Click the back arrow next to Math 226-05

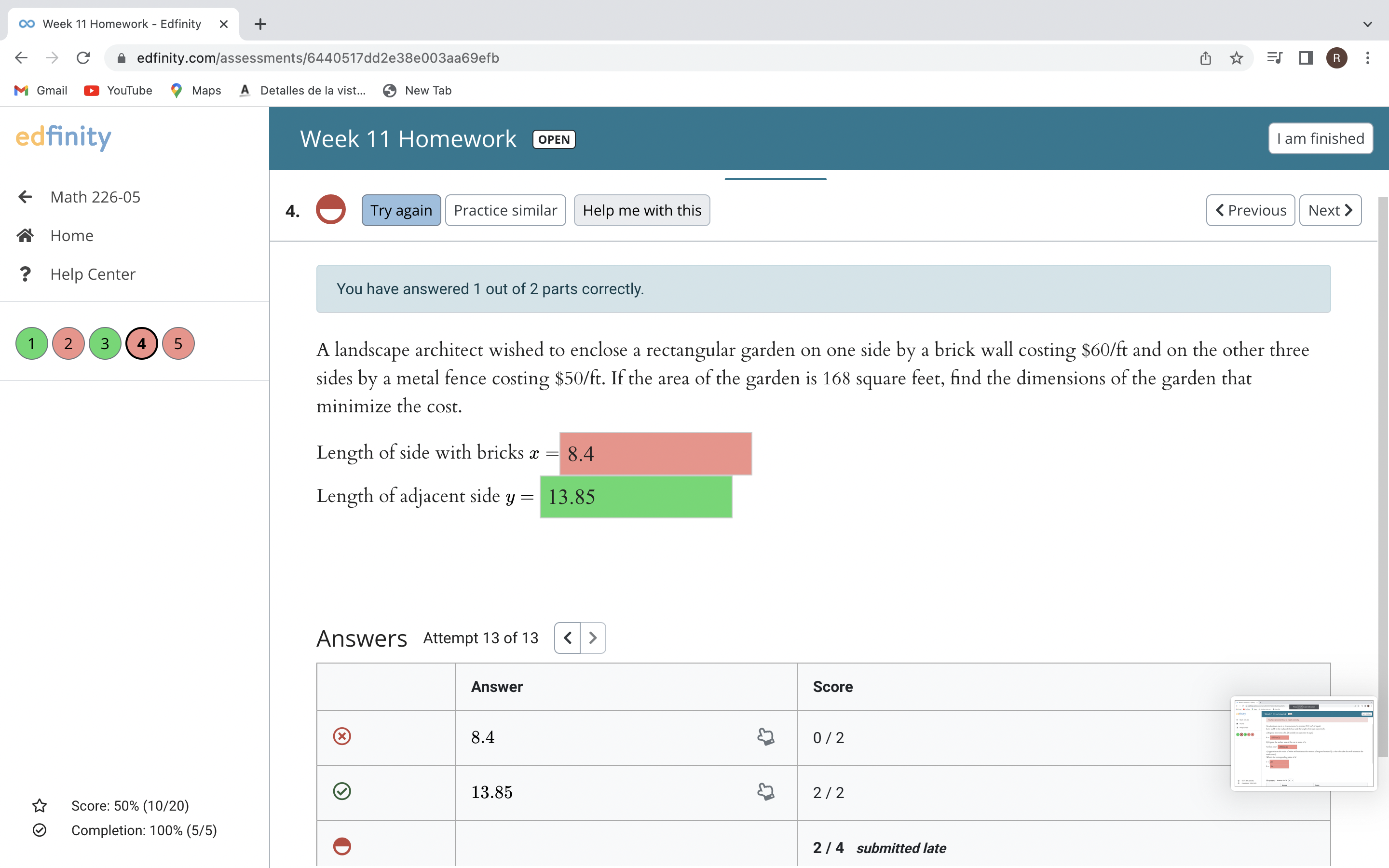click(x=25, y=197)
